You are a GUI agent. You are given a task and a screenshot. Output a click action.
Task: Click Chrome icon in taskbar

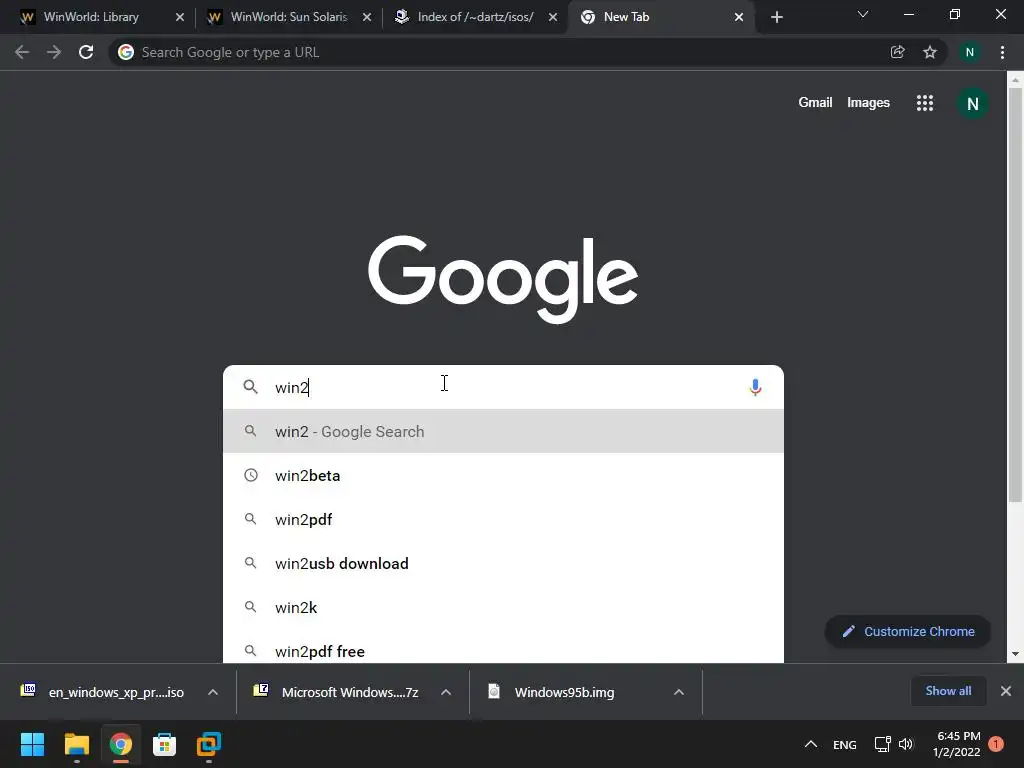pyautogui.click(x=120, y=744)
